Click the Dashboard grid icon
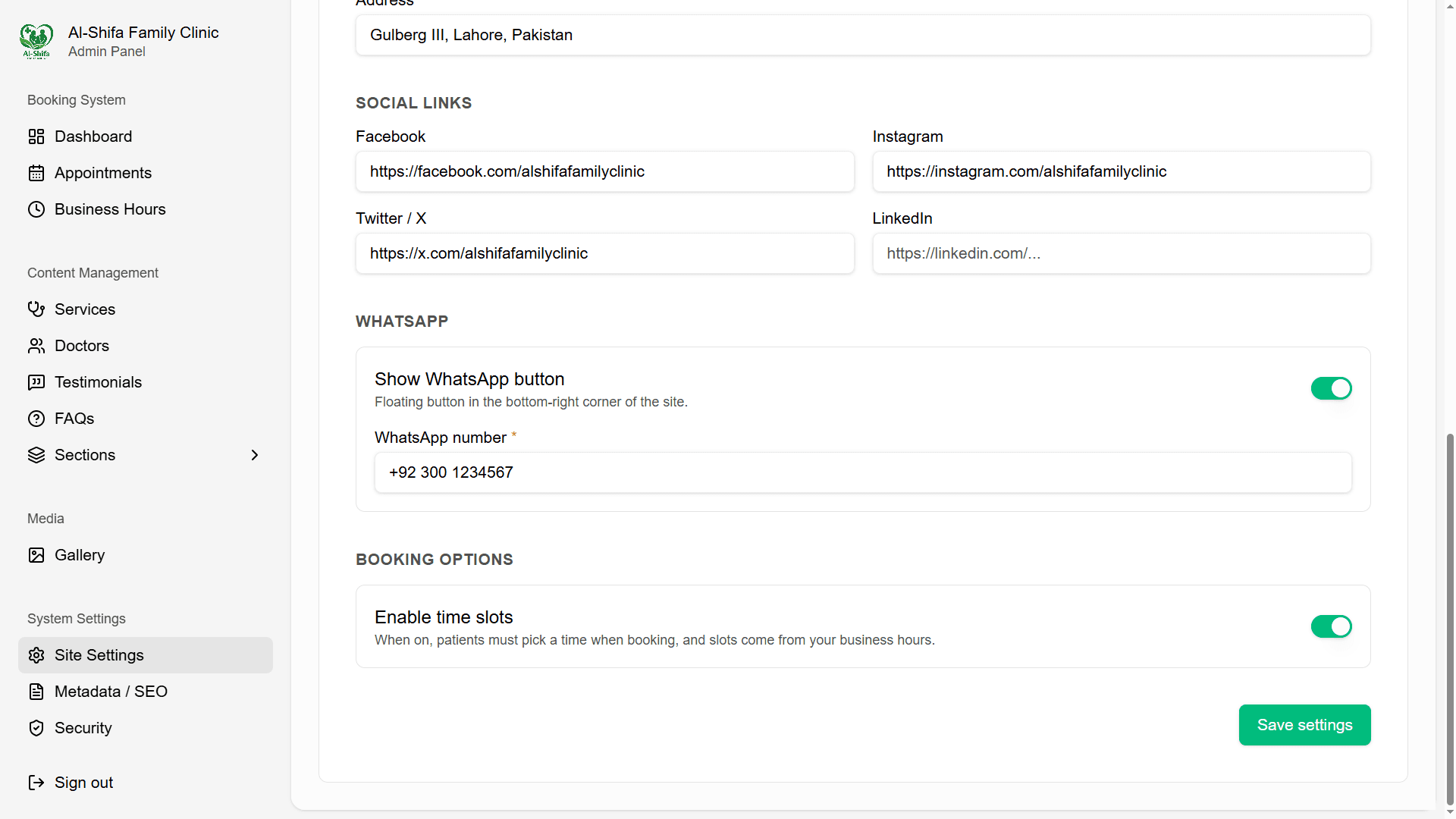1456x819 pixels. [36, 136]
